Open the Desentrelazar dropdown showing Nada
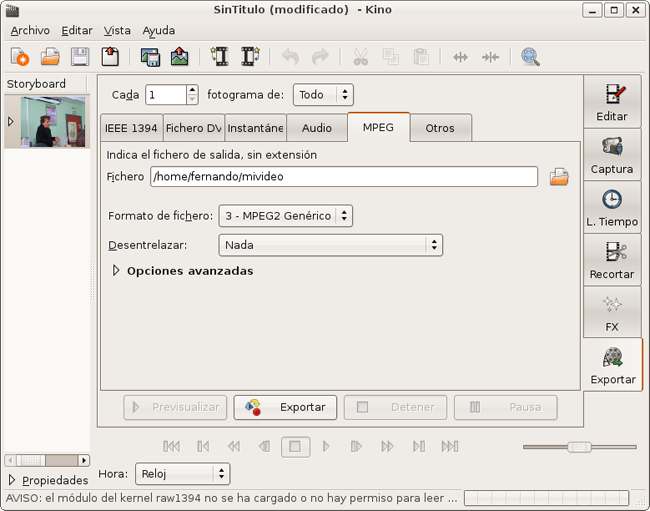650x511 pixels. click(330, 244)
